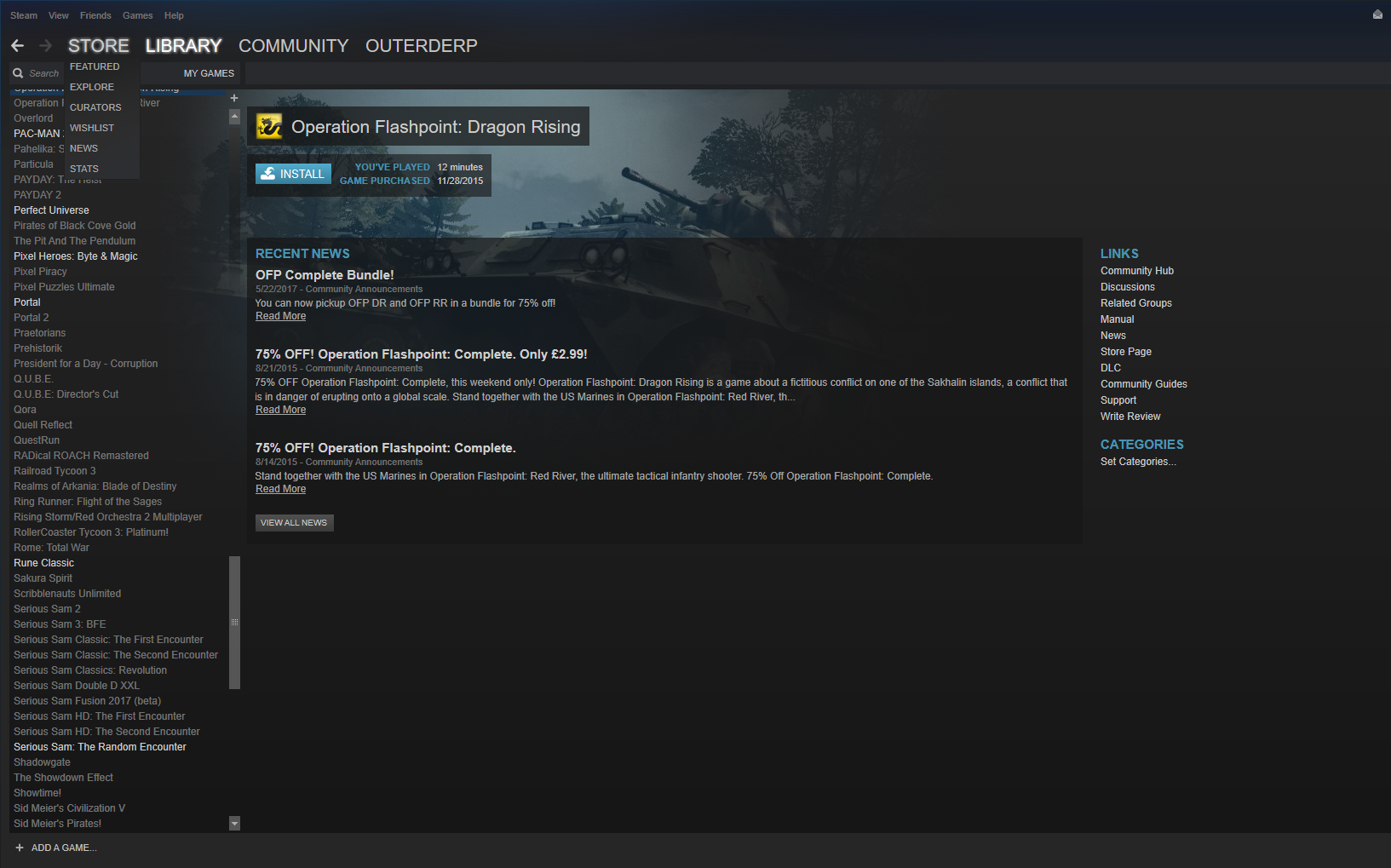This screenshot has height=868, width=1391.
Task: Read more about OFP Complete Bundle
Action: [280, 316]
